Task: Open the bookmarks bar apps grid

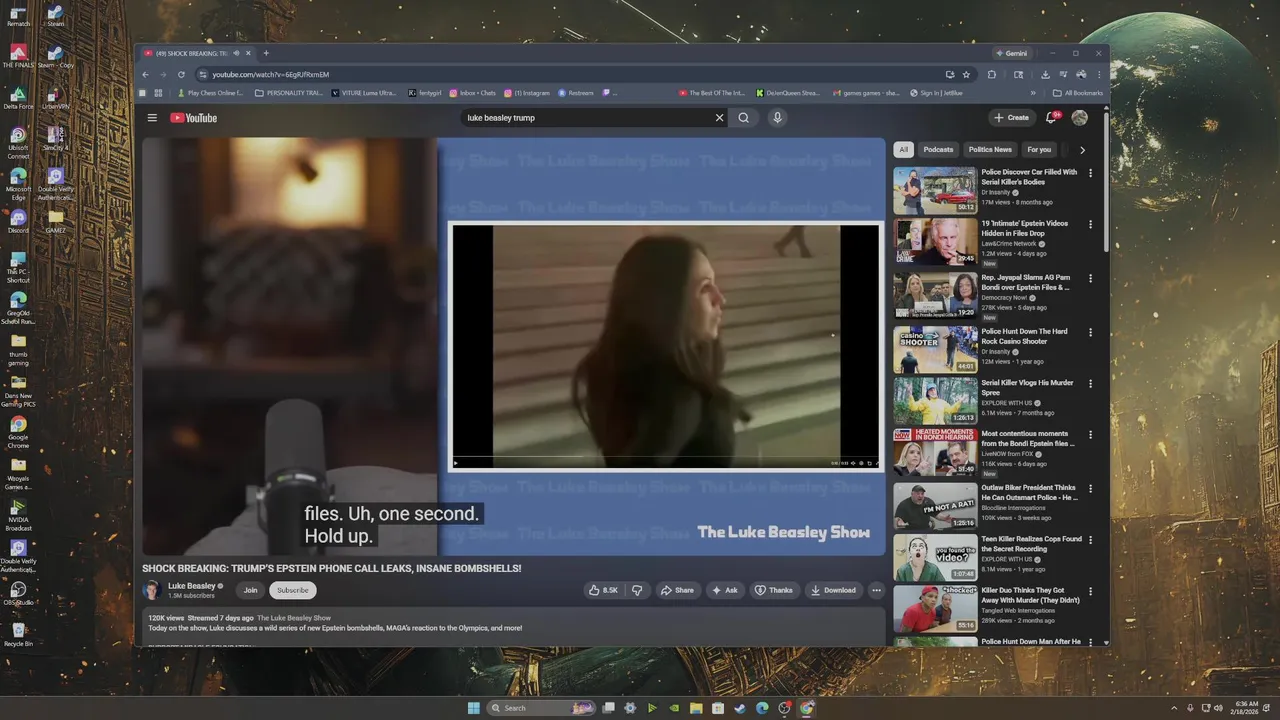Action: [x=158, y=93]
